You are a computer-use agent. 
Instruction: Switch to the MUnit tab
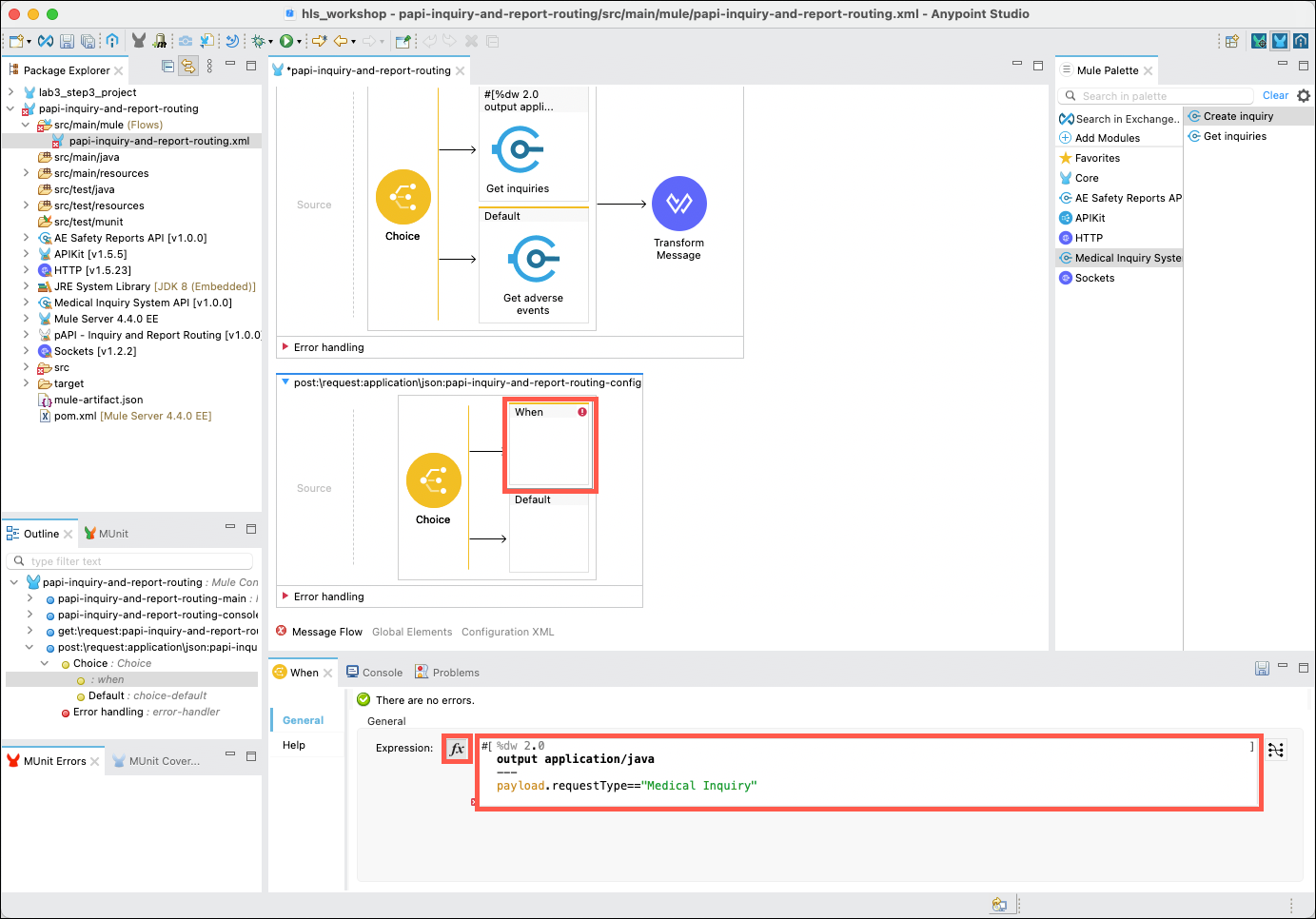tap(106, 534)
